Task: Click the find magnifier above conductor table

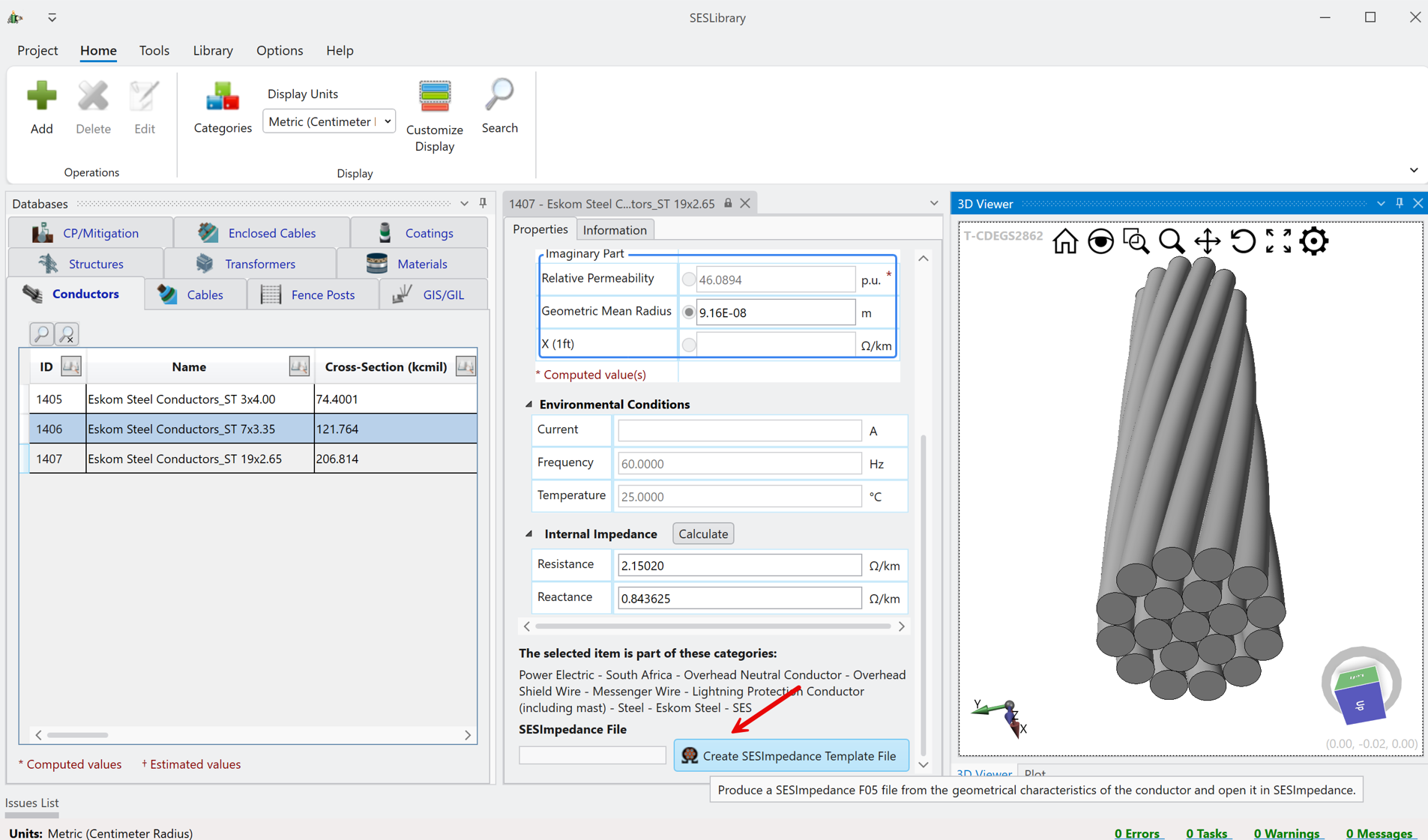Action: (41, 333)
